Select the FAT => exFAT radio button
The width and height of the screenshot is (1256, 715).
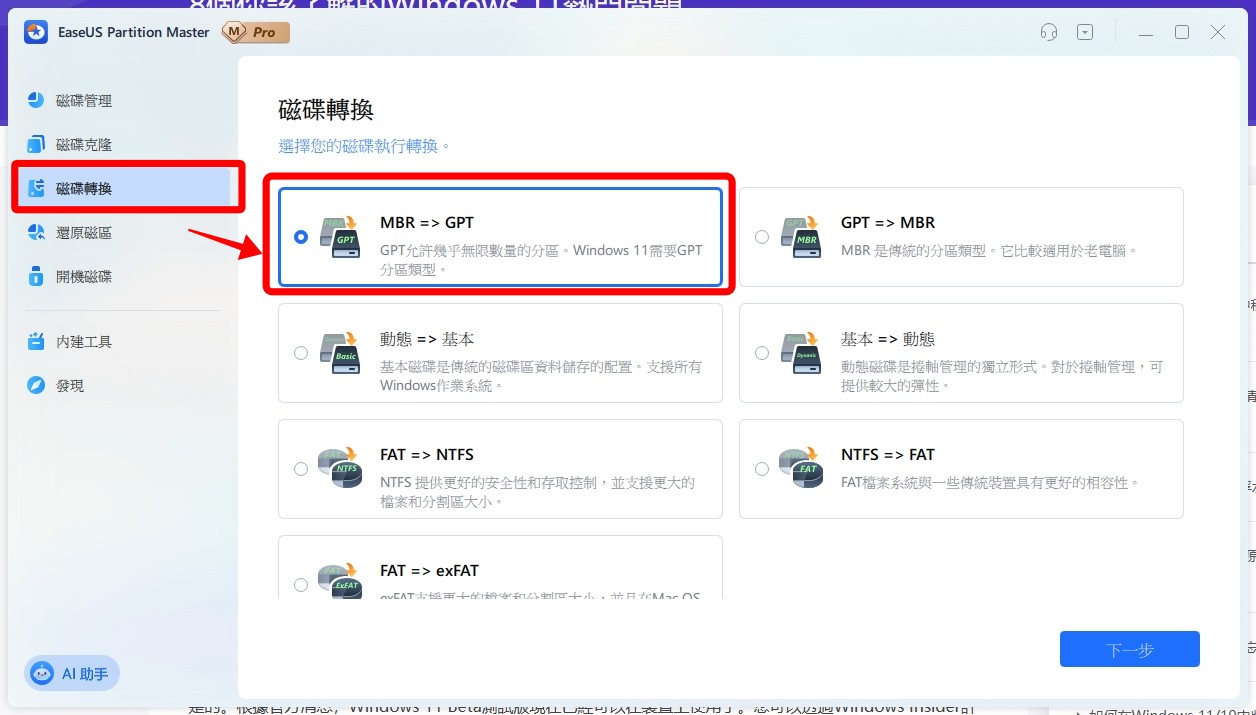[x=301, y=585]
